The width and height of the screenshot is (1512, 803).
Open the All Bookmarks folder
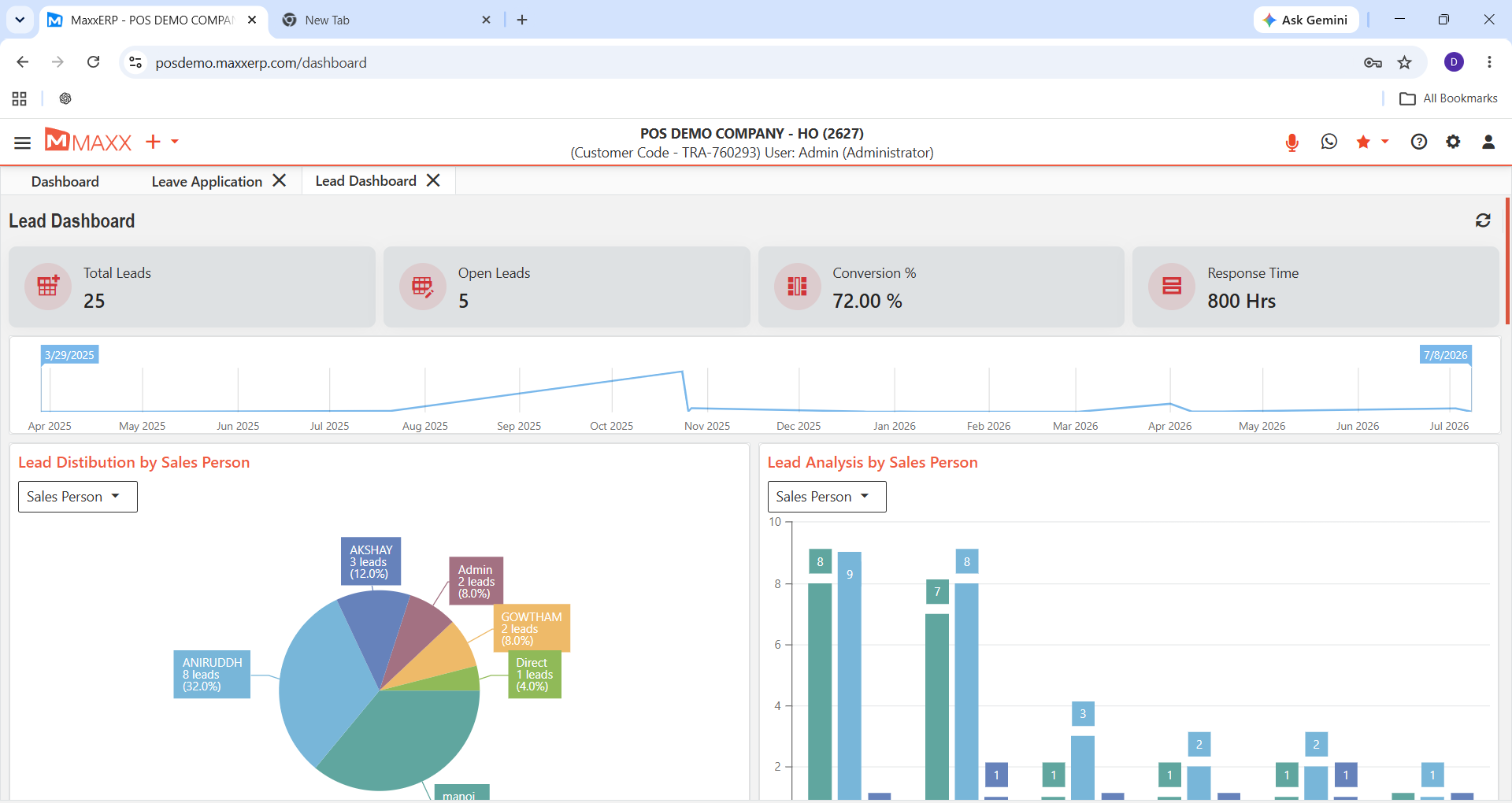coord(1449,98)
